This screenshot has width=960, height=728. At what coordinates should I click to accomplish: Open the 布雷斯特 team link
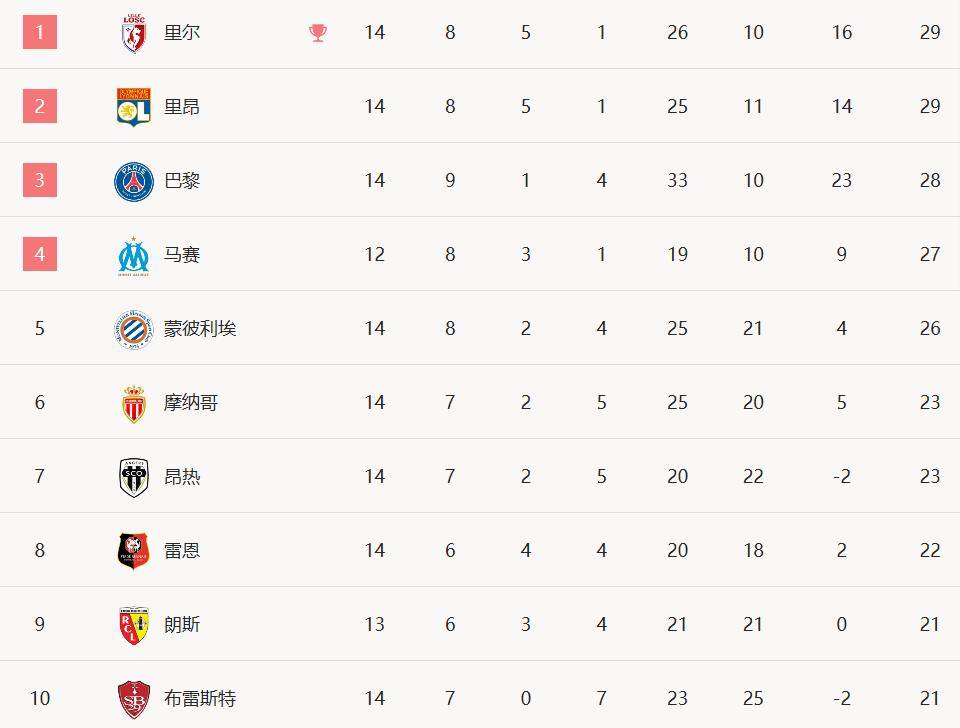pyautogui.click(x=200, y=699)
